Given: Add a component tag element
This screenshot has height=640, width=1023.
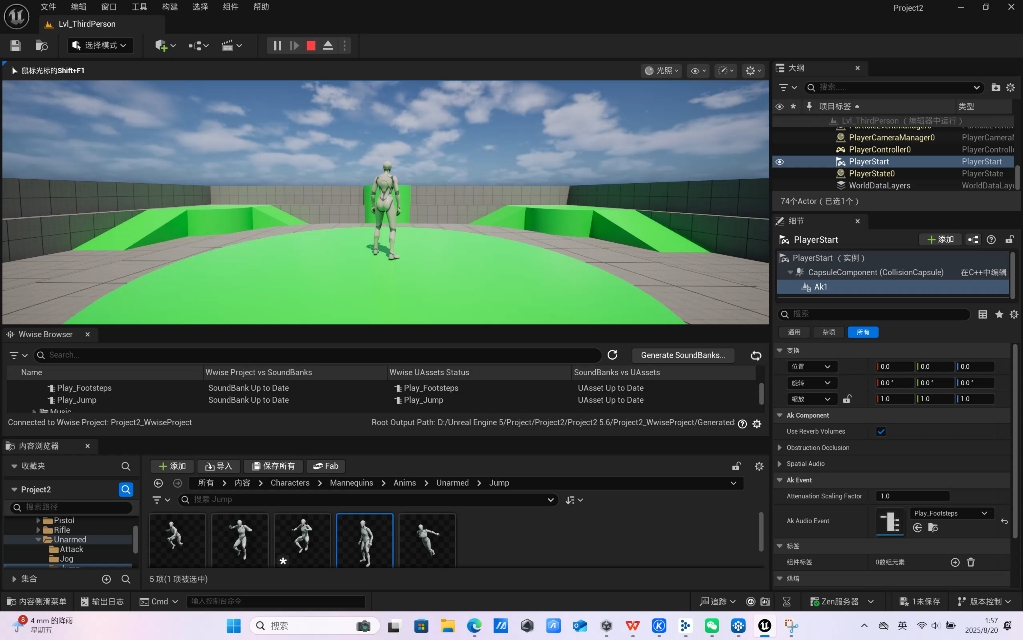Looking at the screenshot, I should point(955,562).
